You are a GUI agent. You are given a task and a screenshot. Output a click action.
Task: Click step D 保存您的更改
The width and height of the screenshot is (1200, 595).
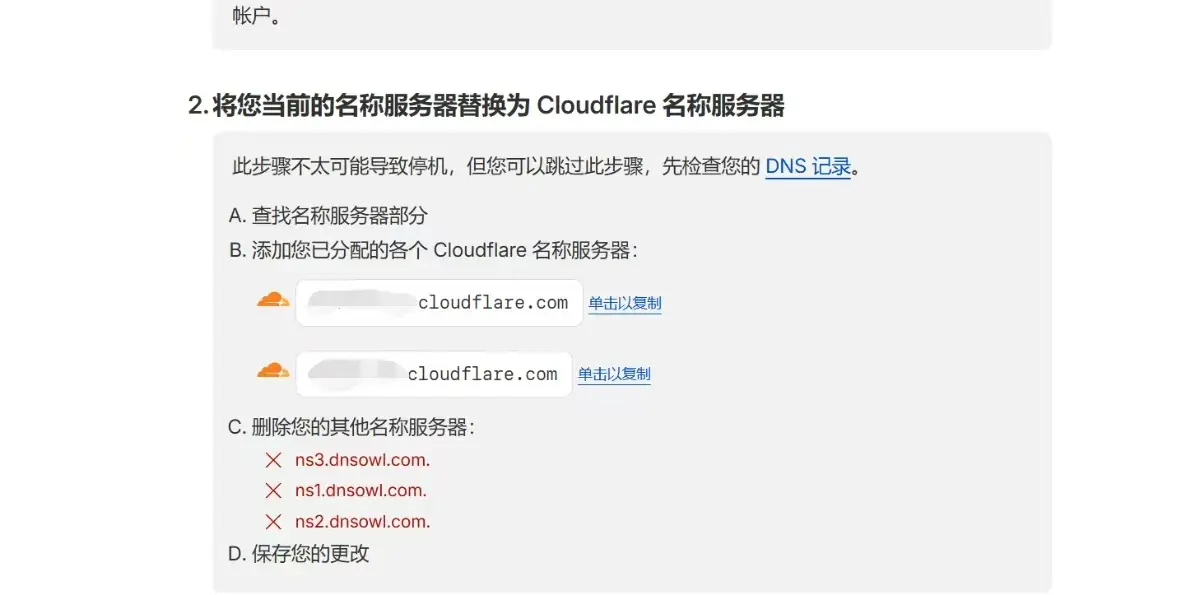[299, 553]
